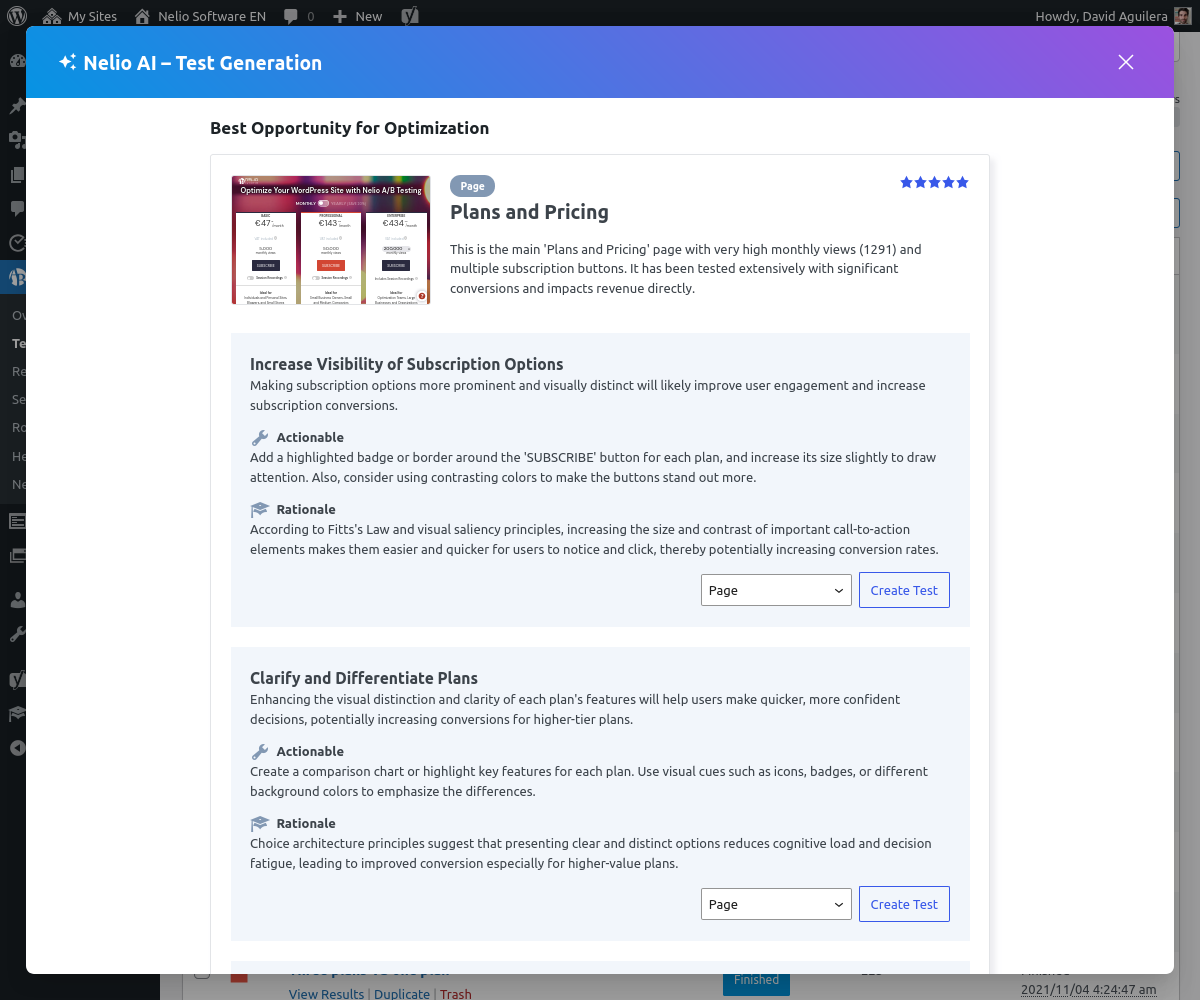
Task: Open Dashboard from the sidebar gauge icon
Action: tap(17, 60)
